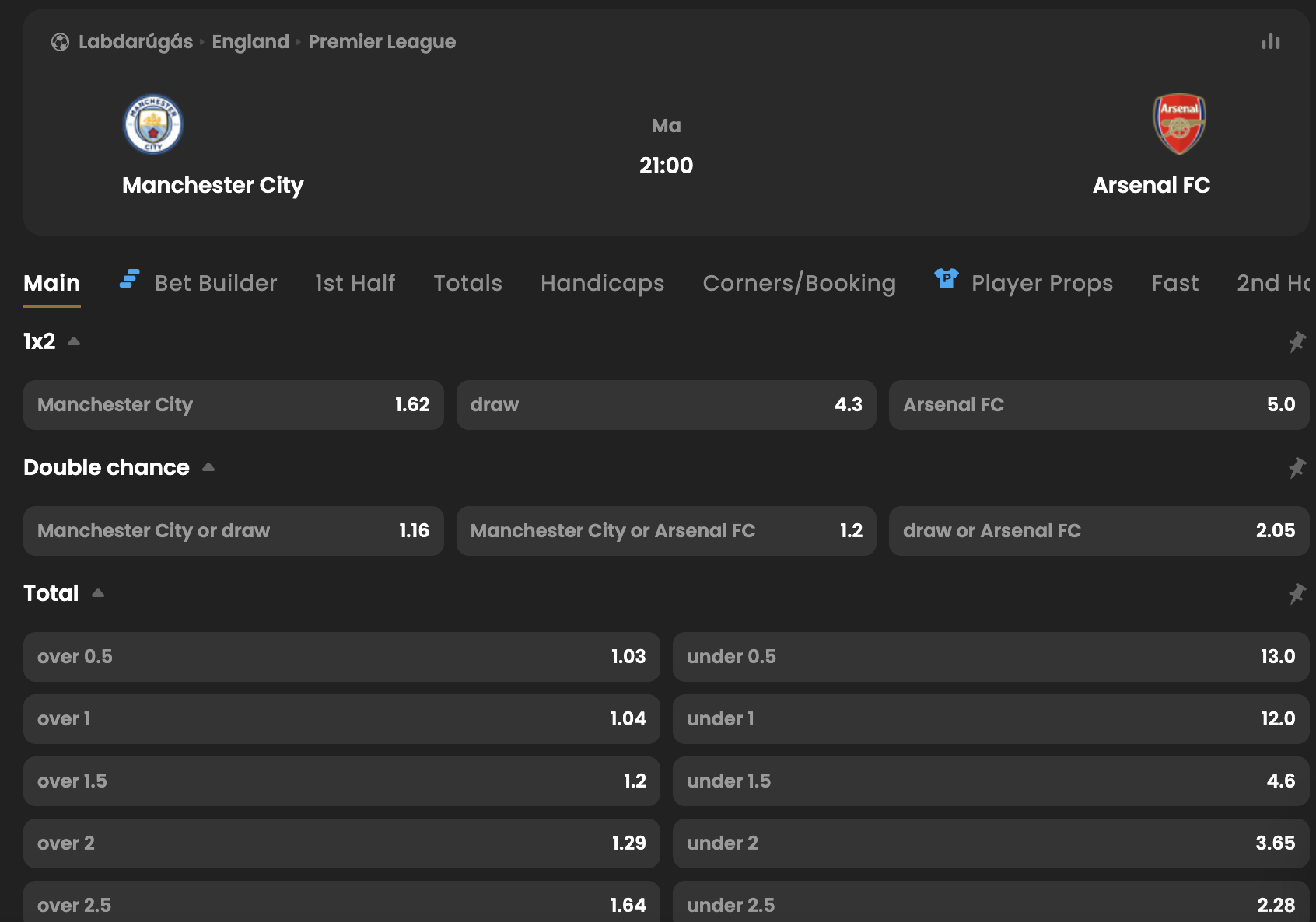Select under 1 at 12.0
This screenshot has width=1316, height=922.
point(991,719)
